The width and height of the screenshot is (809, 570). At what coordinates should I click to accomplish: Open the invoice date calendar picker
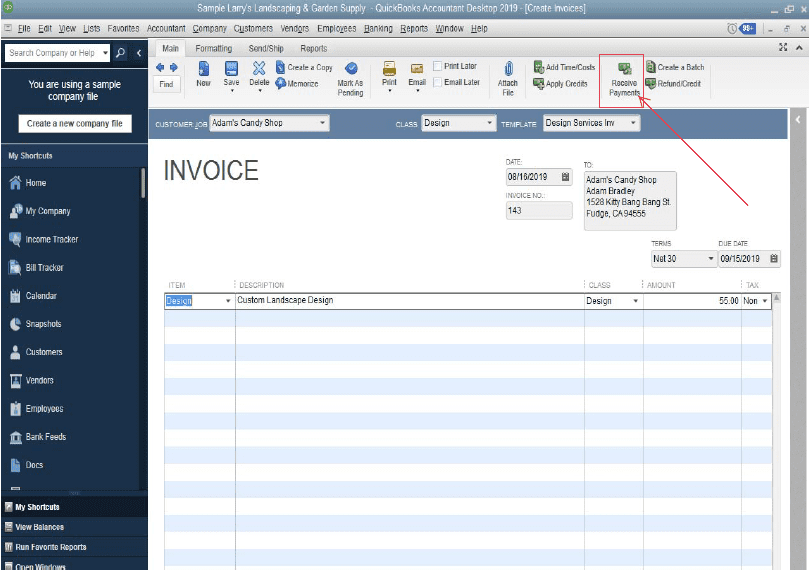pyautogui.click(x=565, y=177)
